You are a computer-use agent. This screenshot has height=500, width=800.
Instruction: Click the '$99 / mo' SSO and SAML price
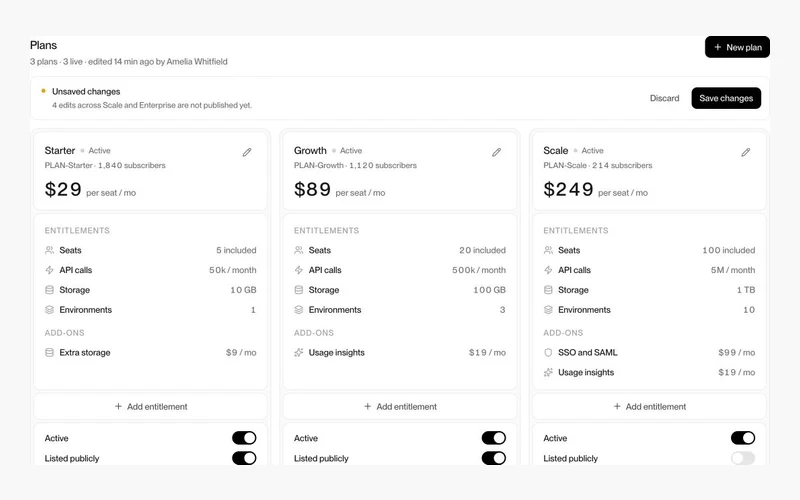[x=737, y=353]
